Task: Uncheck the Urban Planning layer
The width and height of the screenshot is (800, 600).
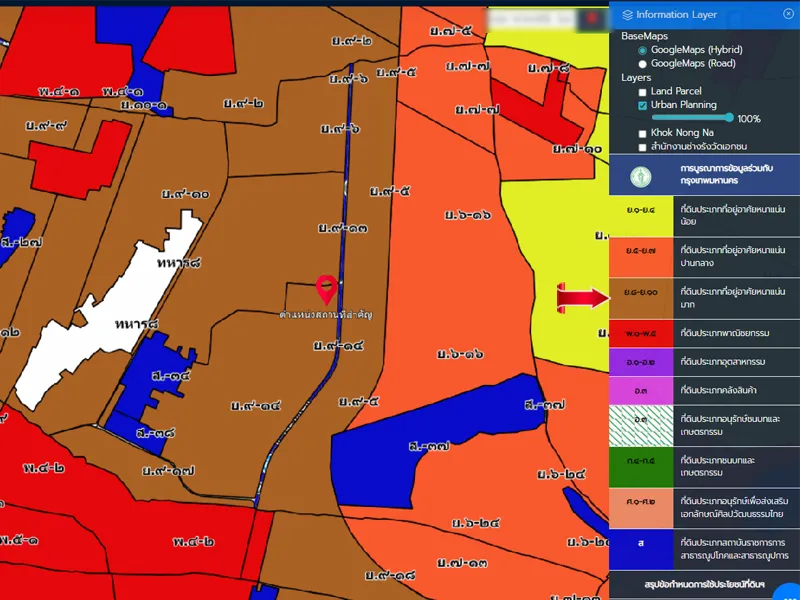Action: point(642,105)
